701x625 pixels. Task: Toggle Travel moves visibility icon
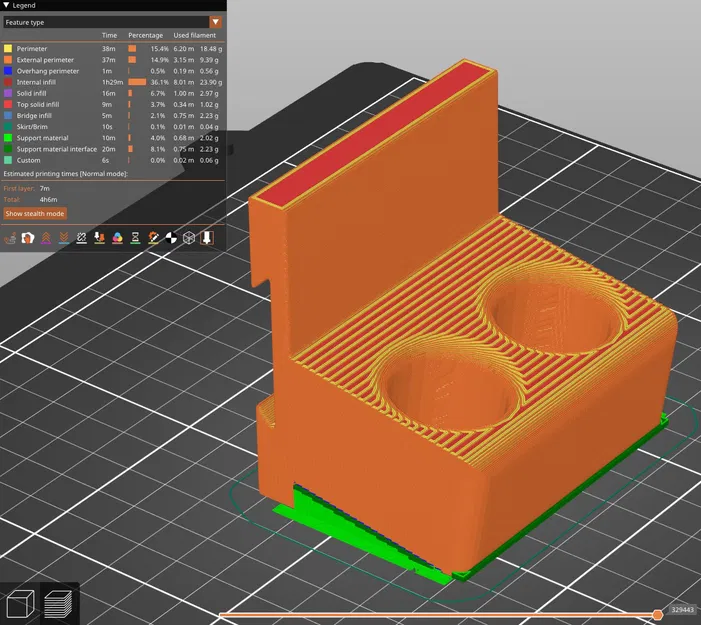10,238
